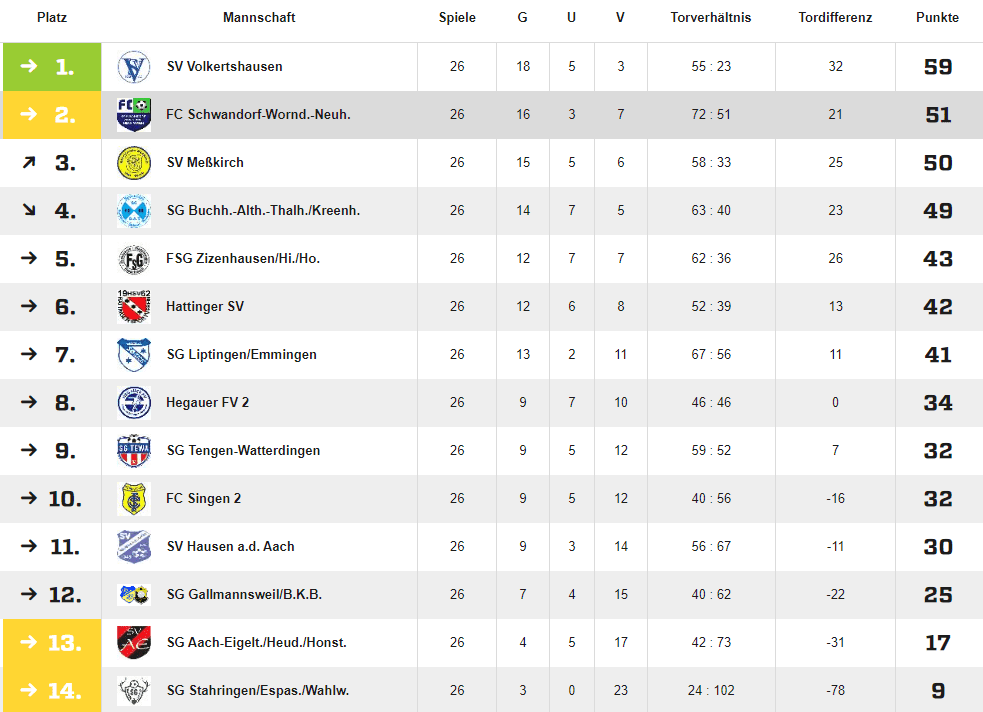
Task: Click the SG Buchh.-Alth.-Thalh./Kreenh. logo
Action: pyautogui.click(x=134, y=211)
